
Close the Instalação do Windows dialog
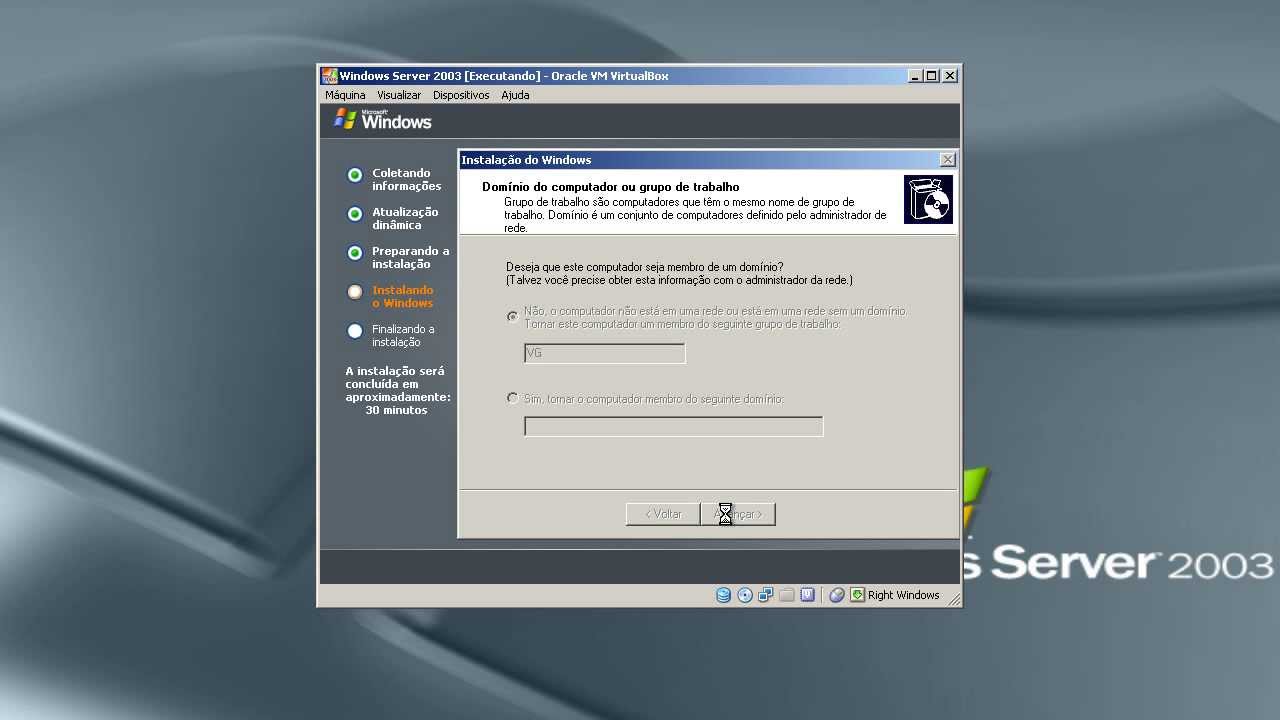(947, 160)
